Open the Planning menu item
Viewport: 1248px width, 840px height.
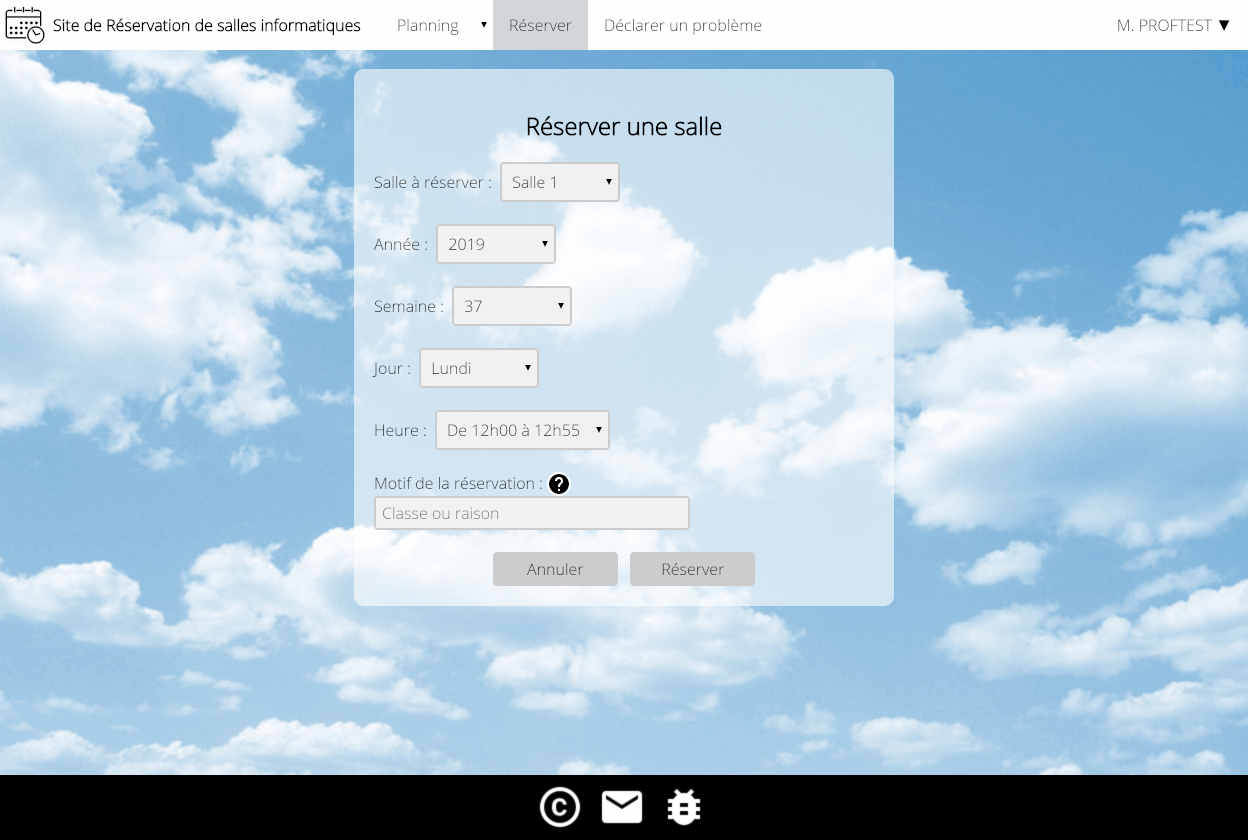[x=427, y=25]
